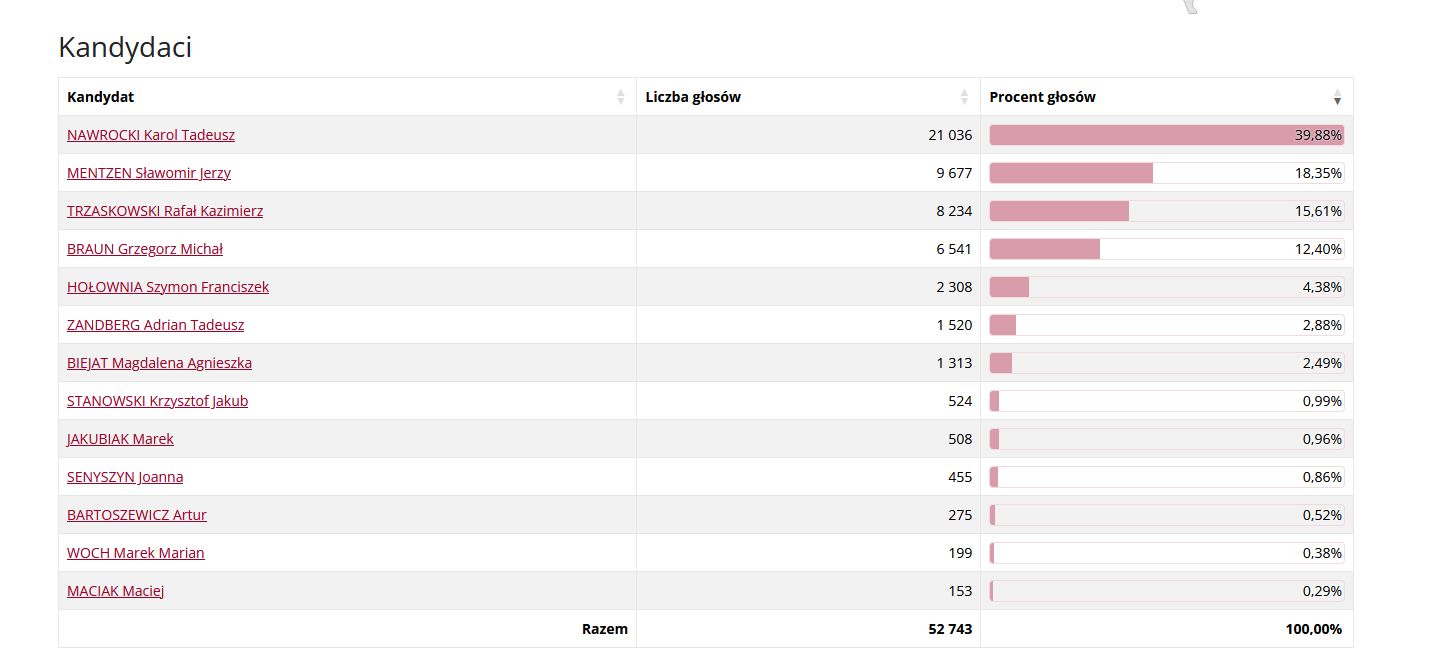Image resolution: width=1442 pixels, height=668 pixels.
Task: Open HOŁOWNIA Szymon Franciszek details
Action: (x=168, y=287)
